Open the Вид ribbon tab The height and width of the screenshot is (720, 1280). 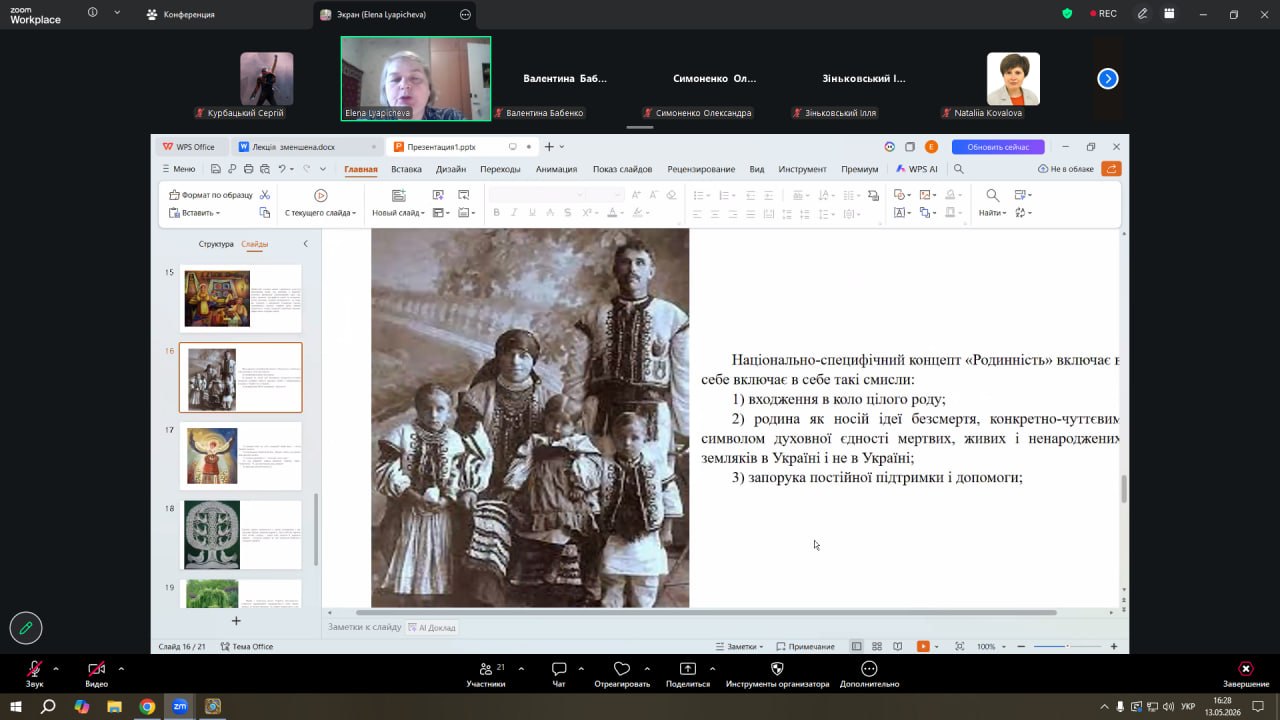(x=757, y=169)
